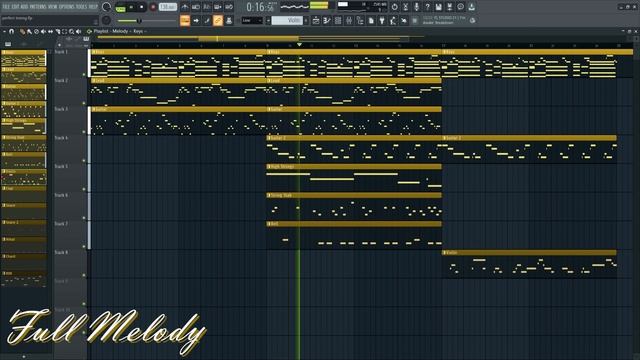The image size is (640, 360).
Task: Click the save project disk icon
Action: [x=438, y=7]
